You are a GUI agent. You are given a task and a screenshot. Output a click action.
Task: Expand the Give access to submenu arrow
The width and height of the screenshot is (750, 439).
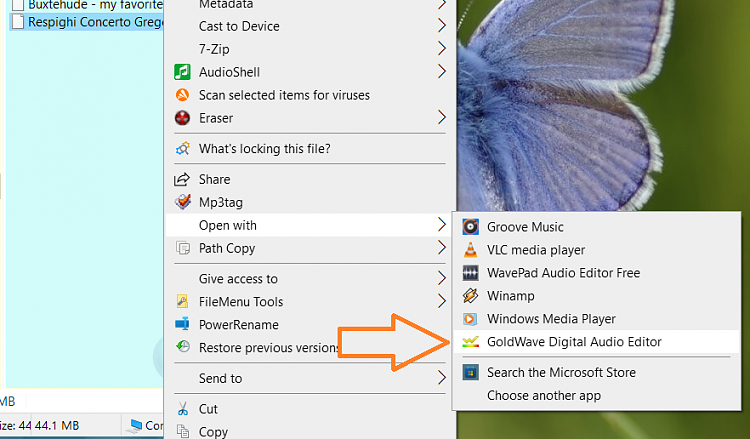(442, 279)
